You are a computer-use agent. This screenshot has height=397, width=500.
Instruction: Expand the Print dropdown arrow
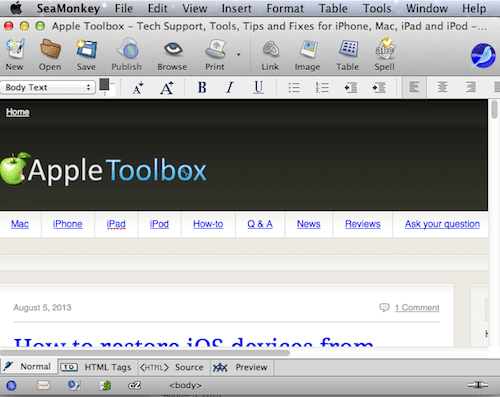[239, 54]
